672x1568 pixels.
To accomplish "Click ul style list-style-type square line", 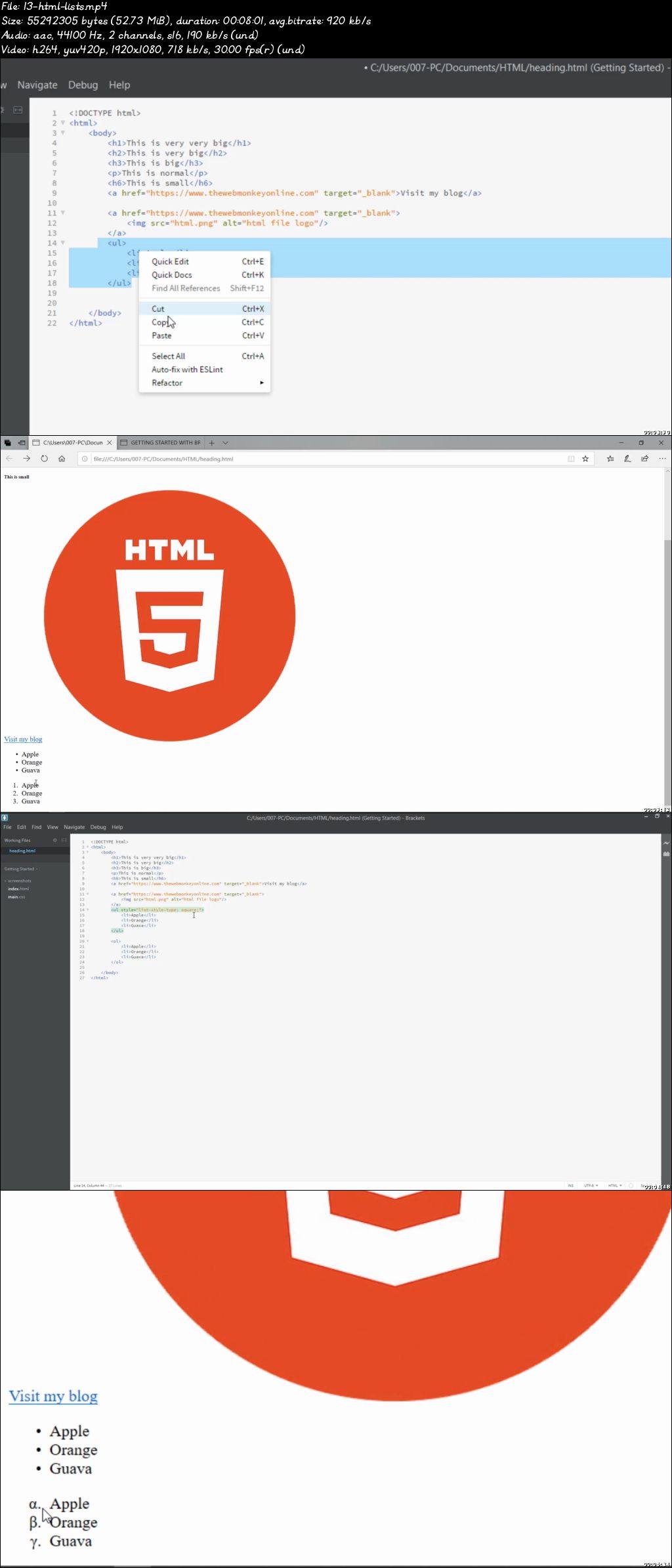I will [157, 910].
